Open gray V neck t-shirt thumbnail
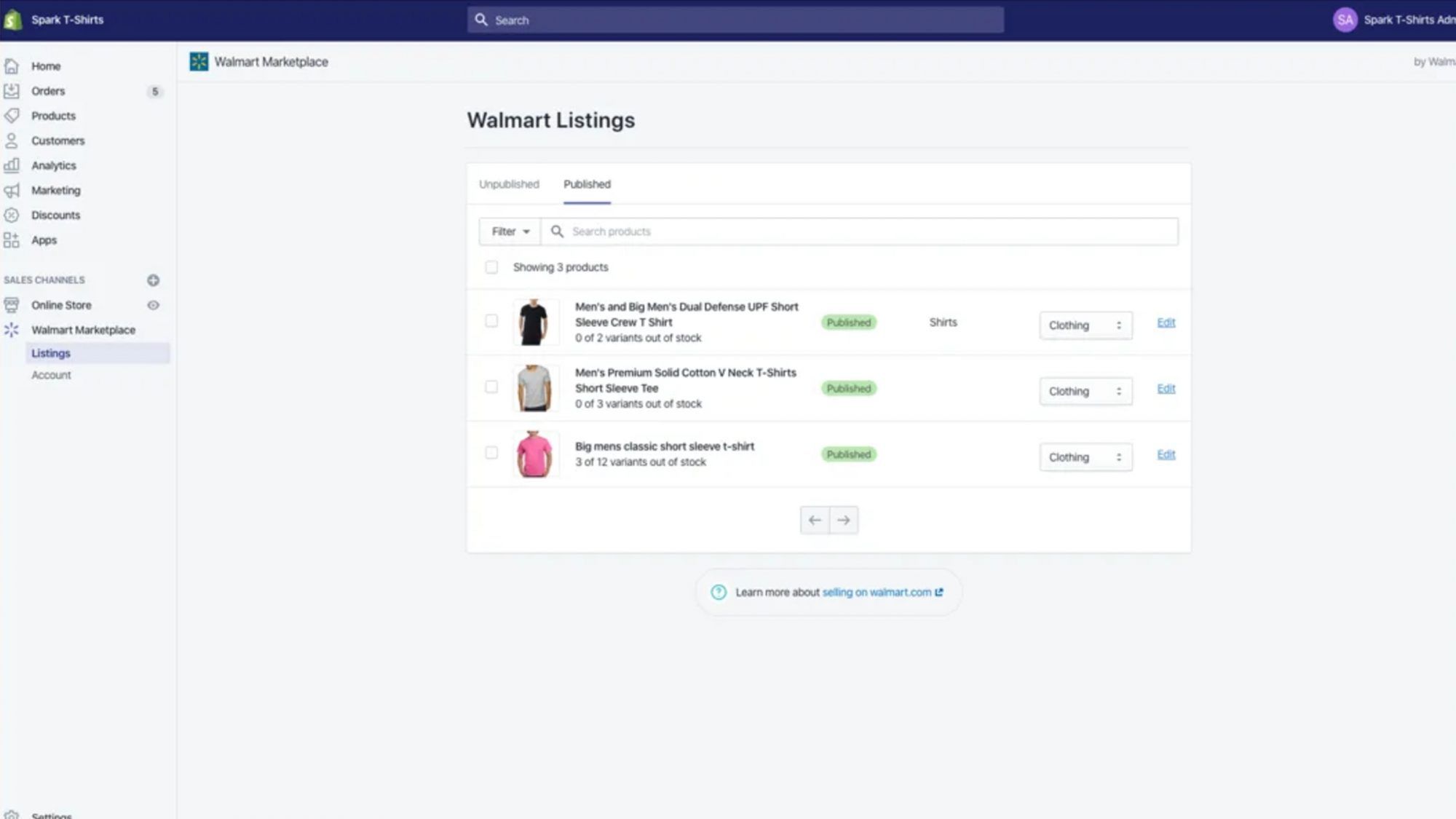The image size is (1456, 819). (x=536, y=388)
